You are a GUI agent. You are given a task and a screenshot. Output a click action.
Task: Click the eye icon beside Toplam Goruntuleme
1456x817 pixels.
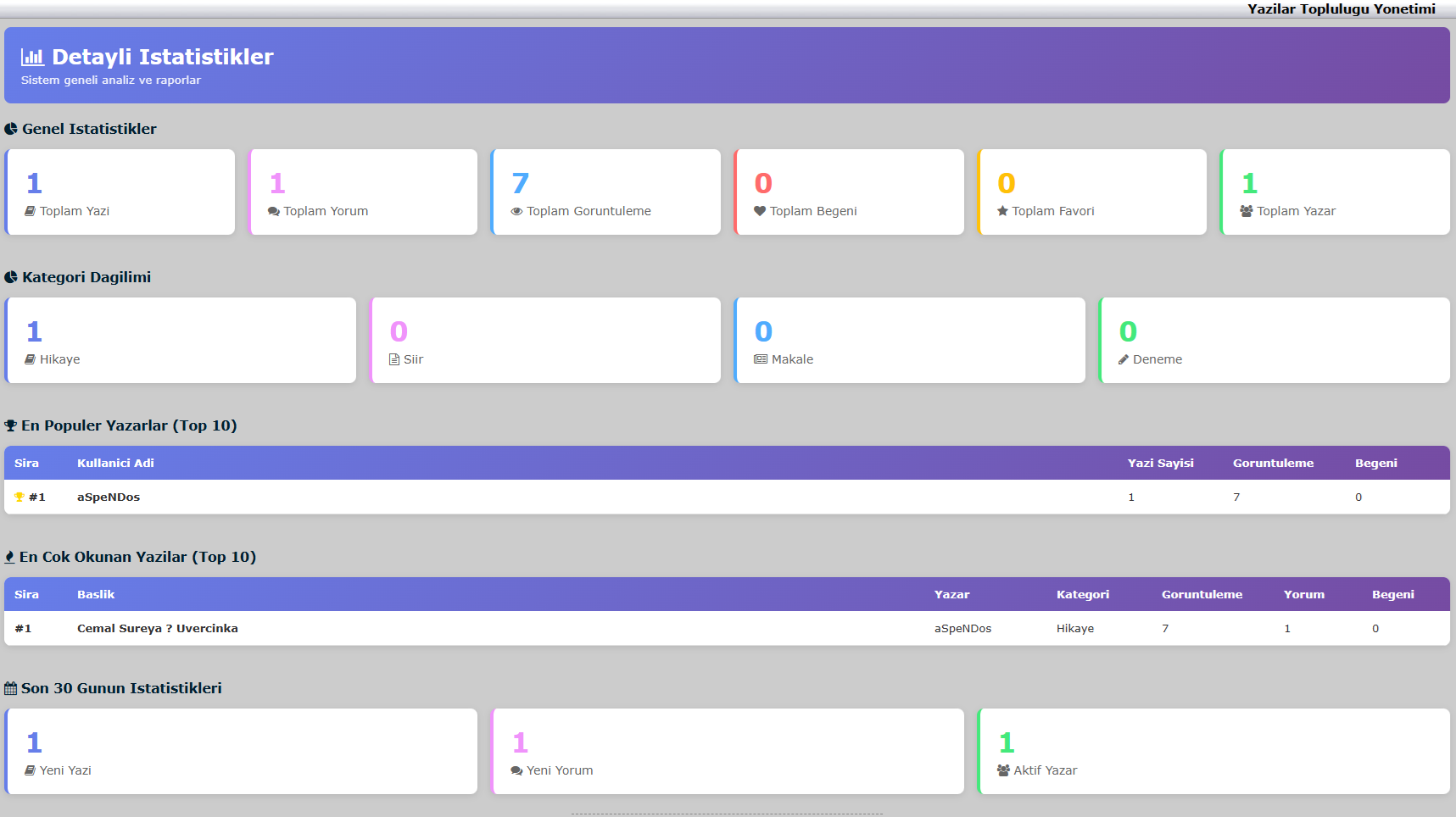(x=516, y=211)
